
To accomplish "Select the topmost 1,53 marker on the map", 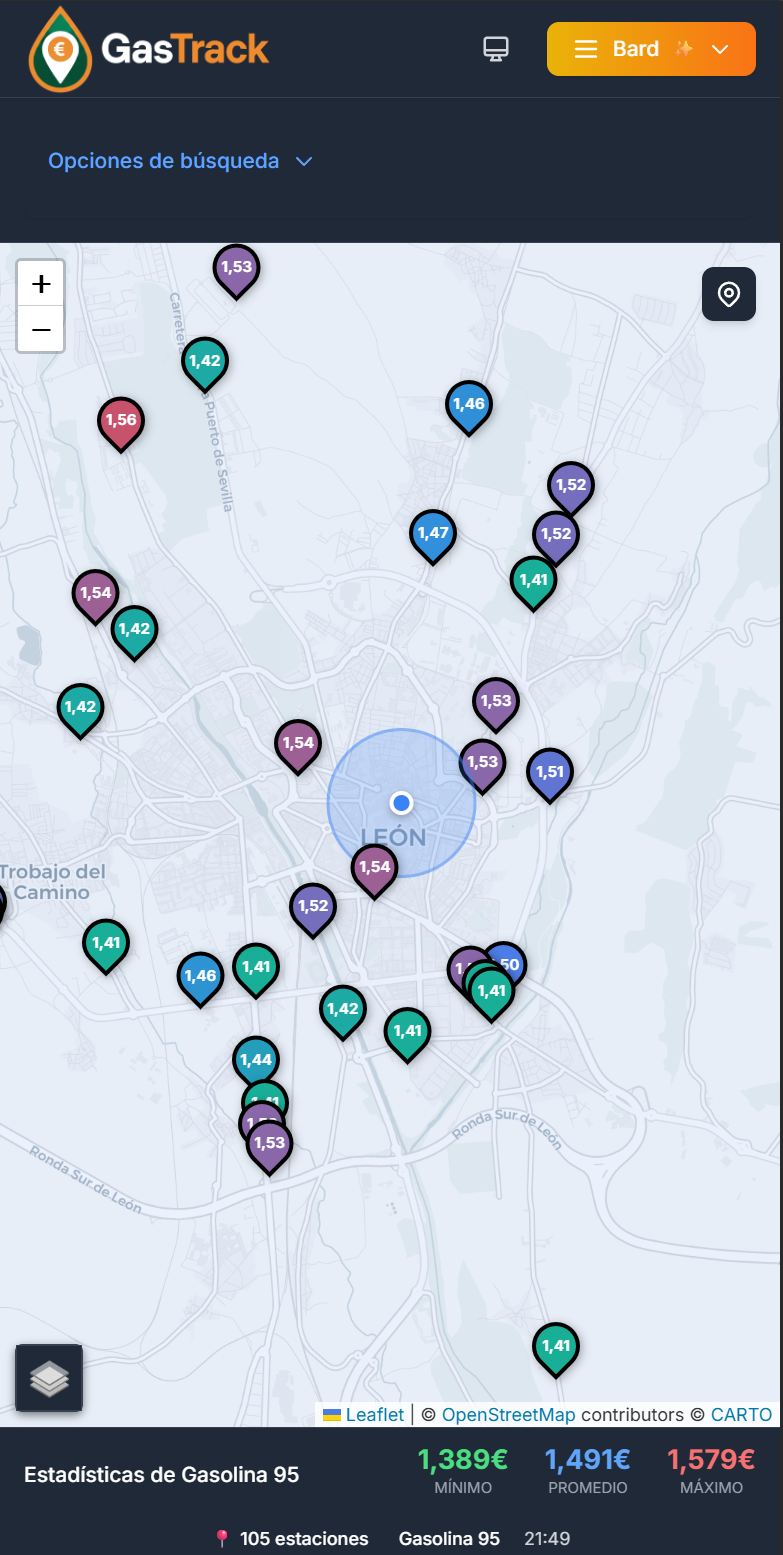I will point(237,270).
